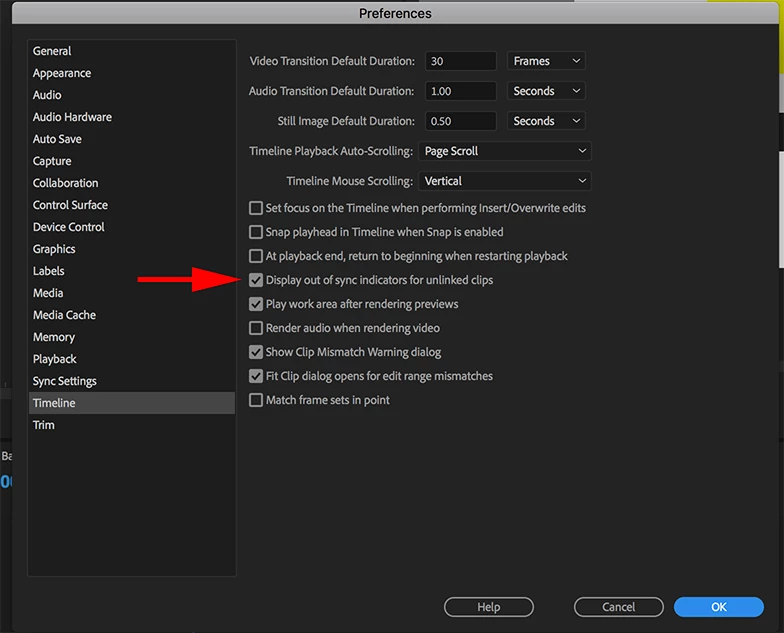Check Match frame sets in point
Viewport: 784px width, 633px height.
click(256, 400)
